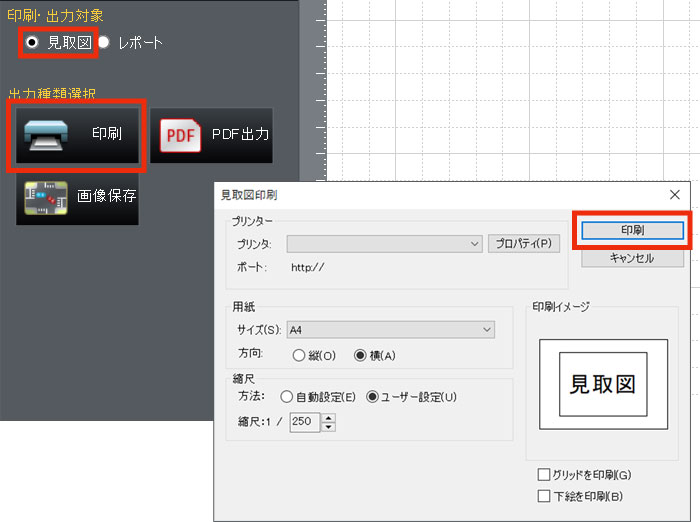Click the プロパティ(P) button
Viewport: 700px width, 522px height.
(x=524, y=243)
